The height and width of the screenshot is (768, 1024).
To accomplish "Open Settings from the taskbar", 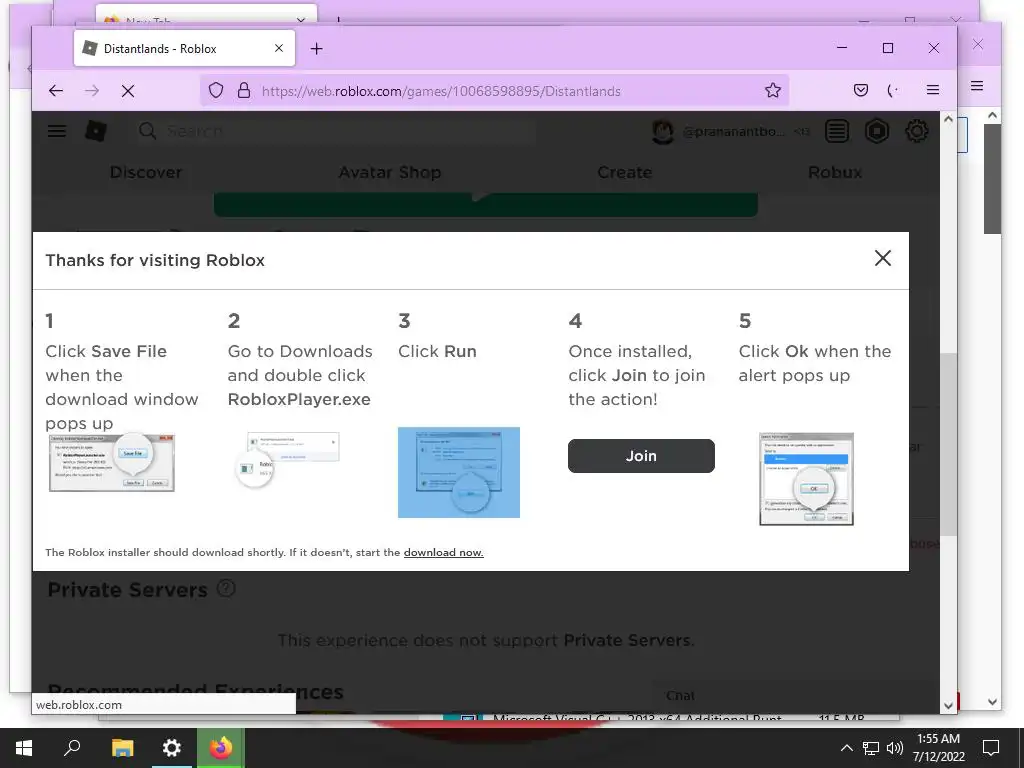I will coord(171,748).
